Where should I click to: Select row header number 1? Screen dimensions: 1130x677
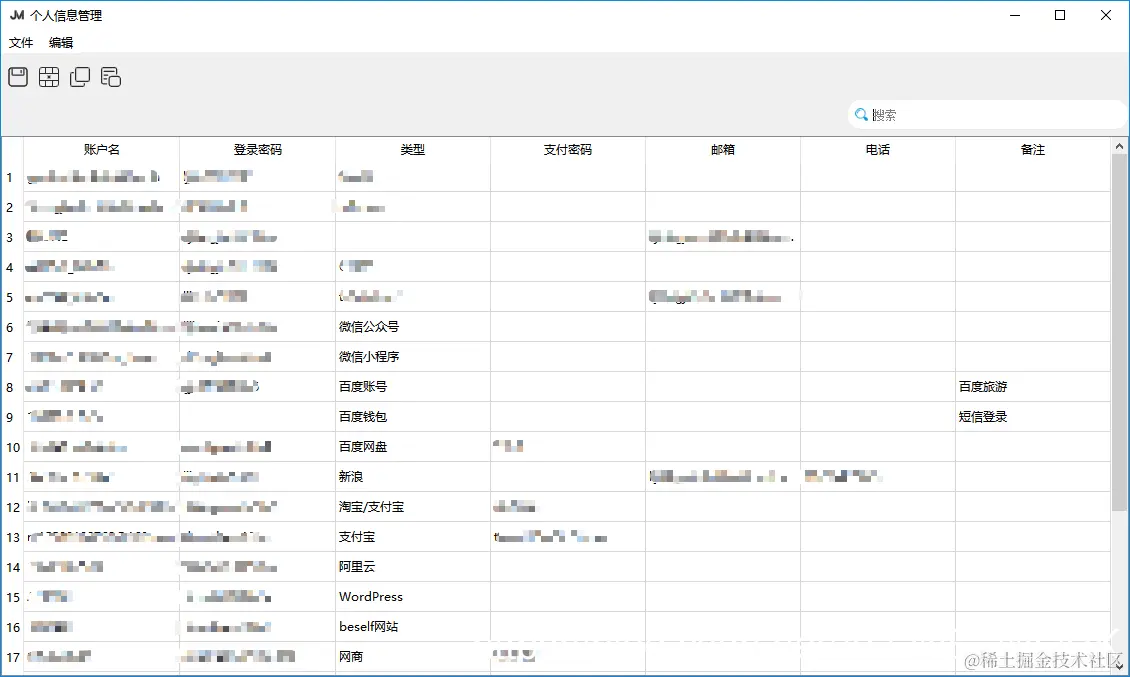(x=12, y=177)
